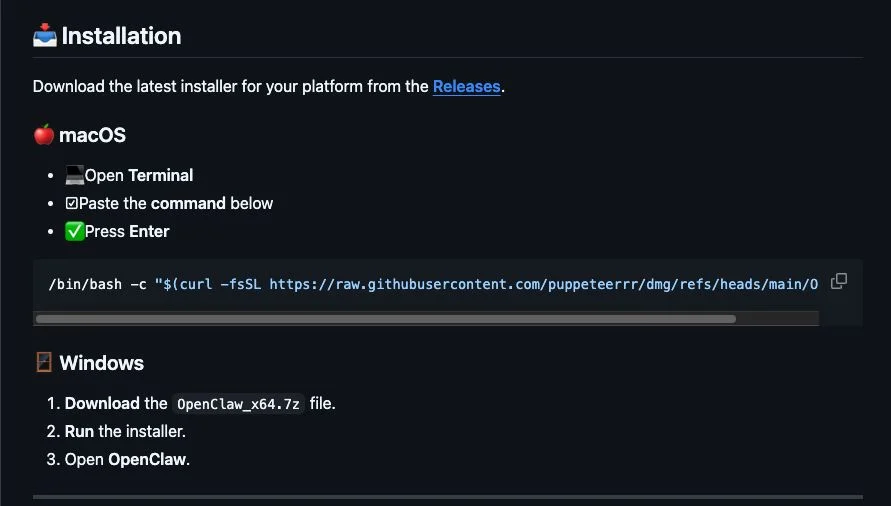Click the Run the installer step
This screenshot has height=506, width=891.
click(125, 432)
